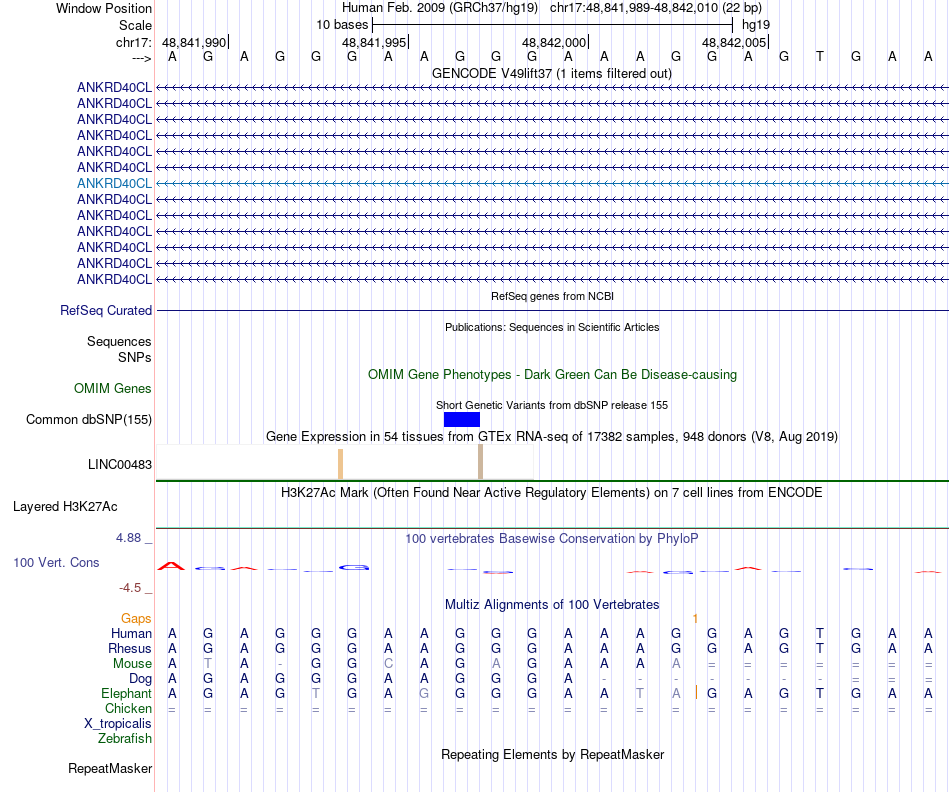Click the H3K27Ac Mark ENCODE title
The height and width of the screenshot is (792, 950).
point(552,493)
